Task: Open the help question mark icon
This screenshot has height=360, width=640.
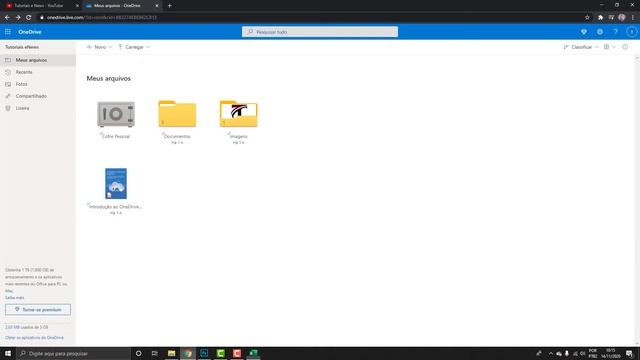Action: tap(616, 32)
